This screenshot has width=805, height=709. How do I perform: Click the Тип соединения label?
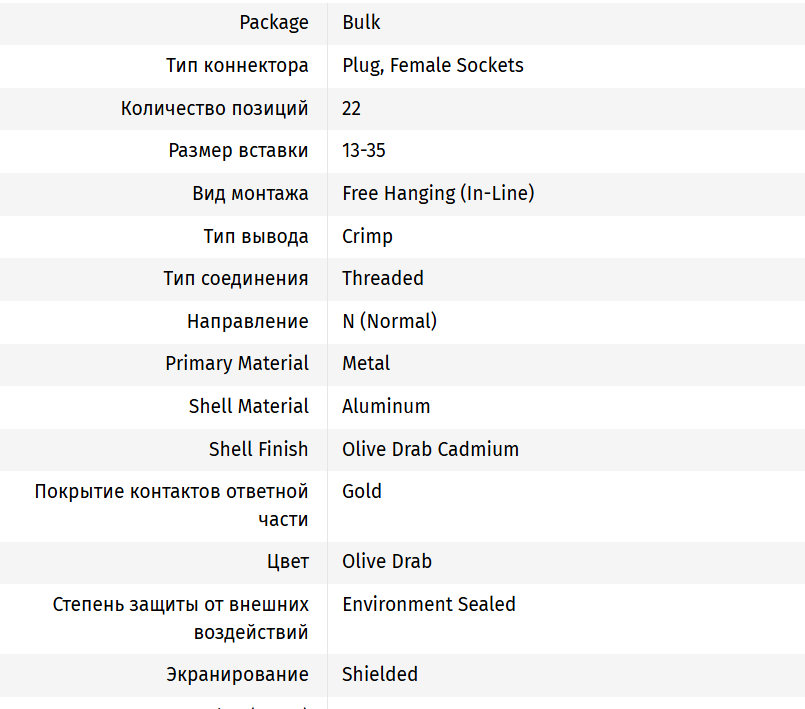pos(236,278)
